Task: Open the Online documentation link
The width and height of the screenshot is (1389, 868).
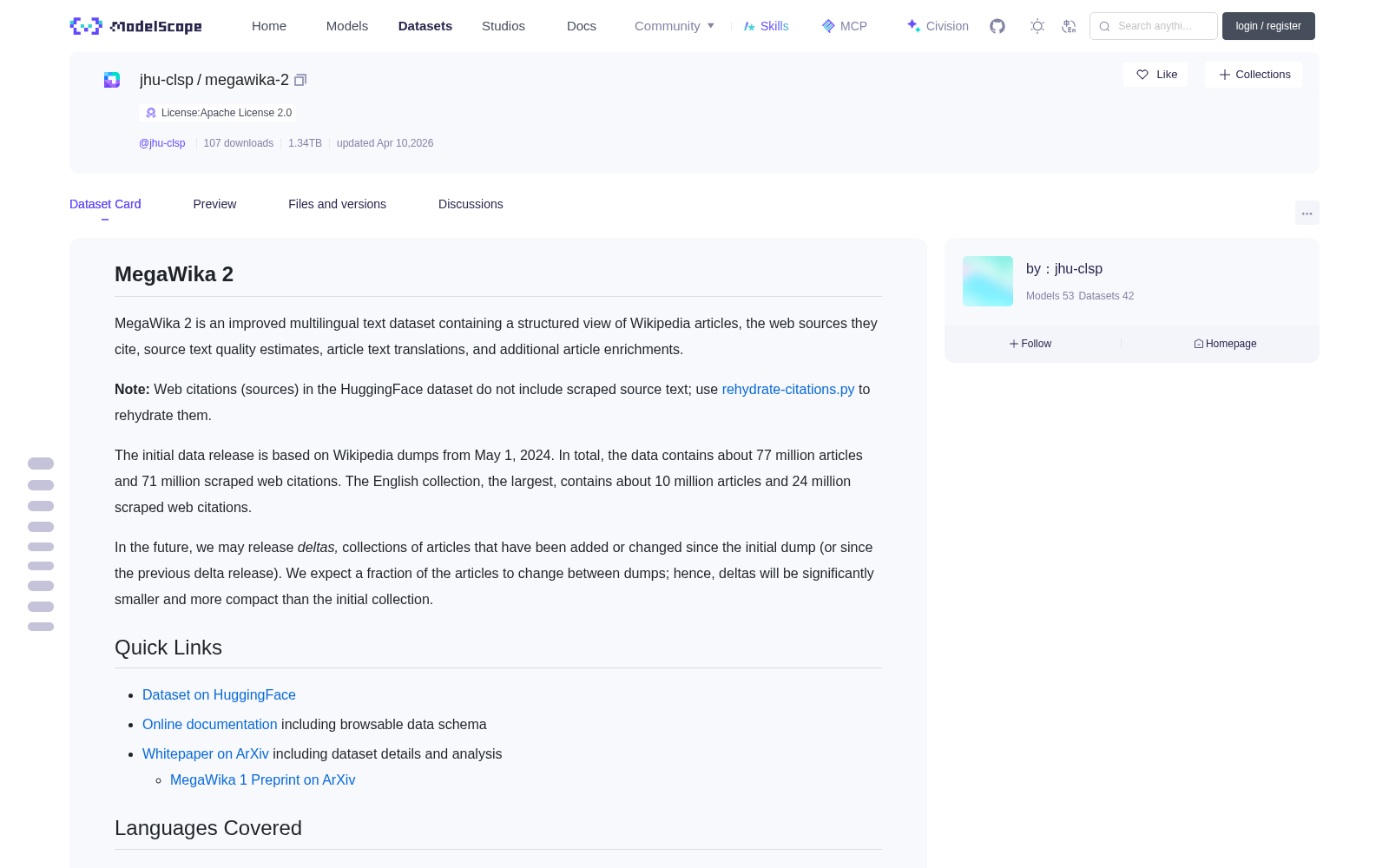Action: pyautogui.click(x=210, y=725)
